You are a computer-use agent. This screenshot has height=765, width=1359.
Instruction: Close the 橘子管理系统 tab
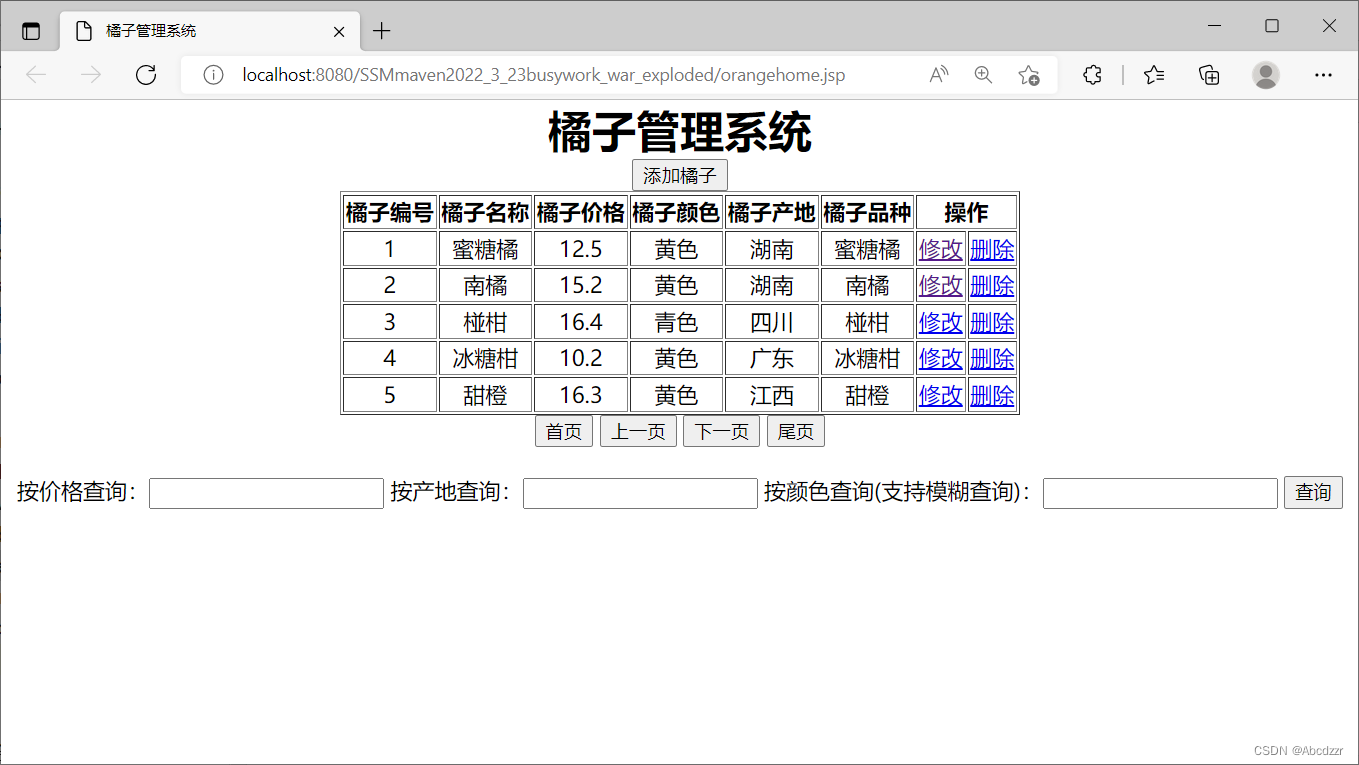click(x=339, y=31)
